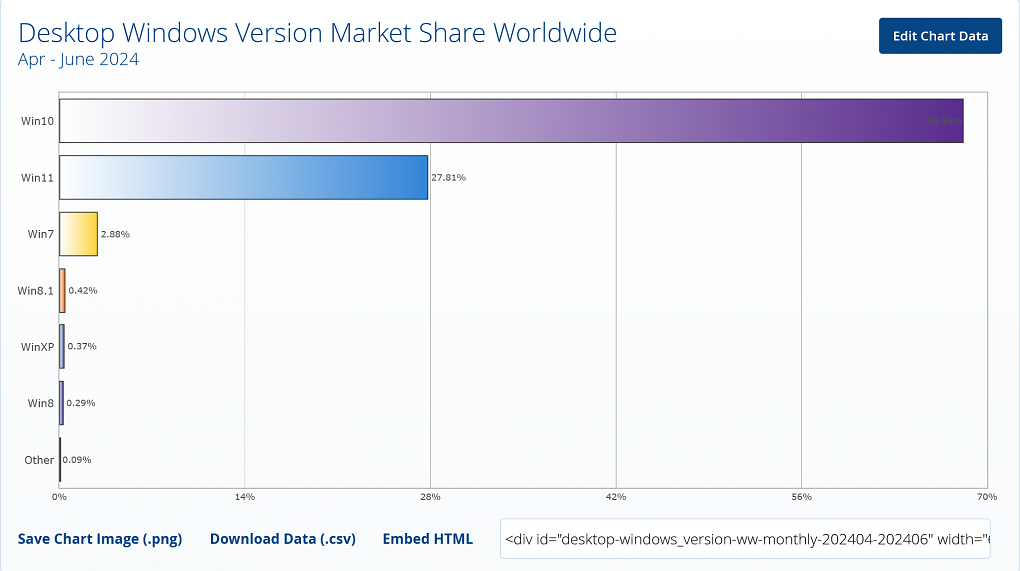Click the Other axis label
This screenshot has width=1020, height=571.
[39, 460]
